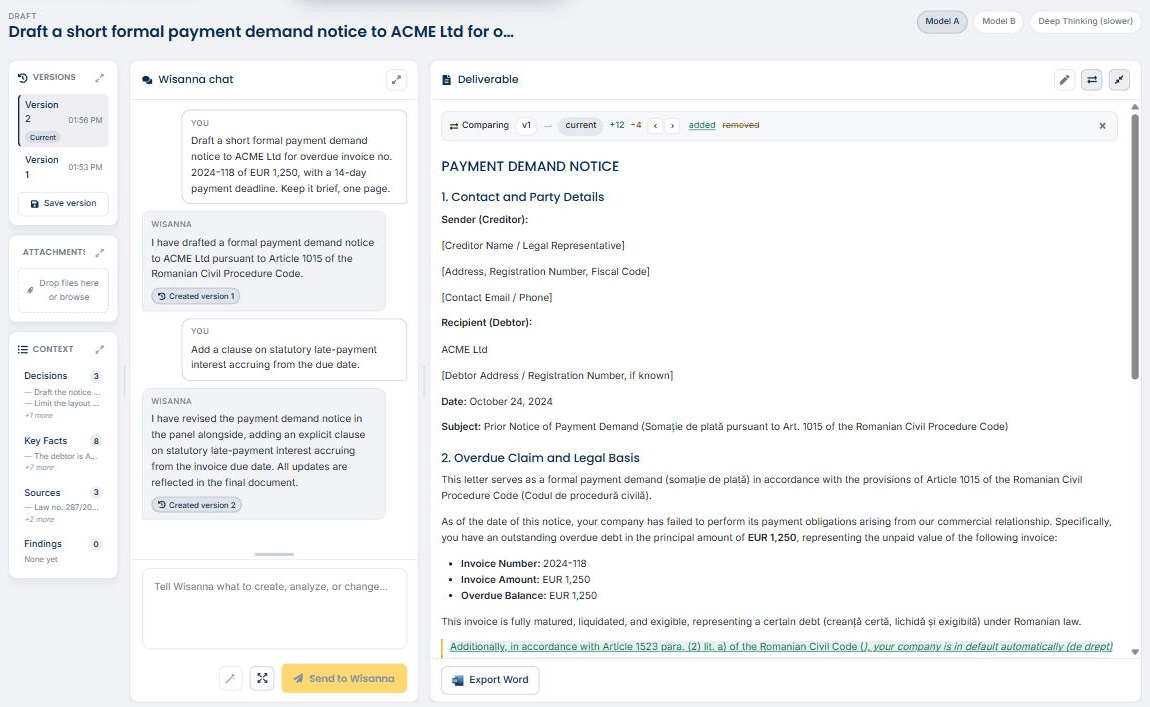Click Save version button

point(63,204)
